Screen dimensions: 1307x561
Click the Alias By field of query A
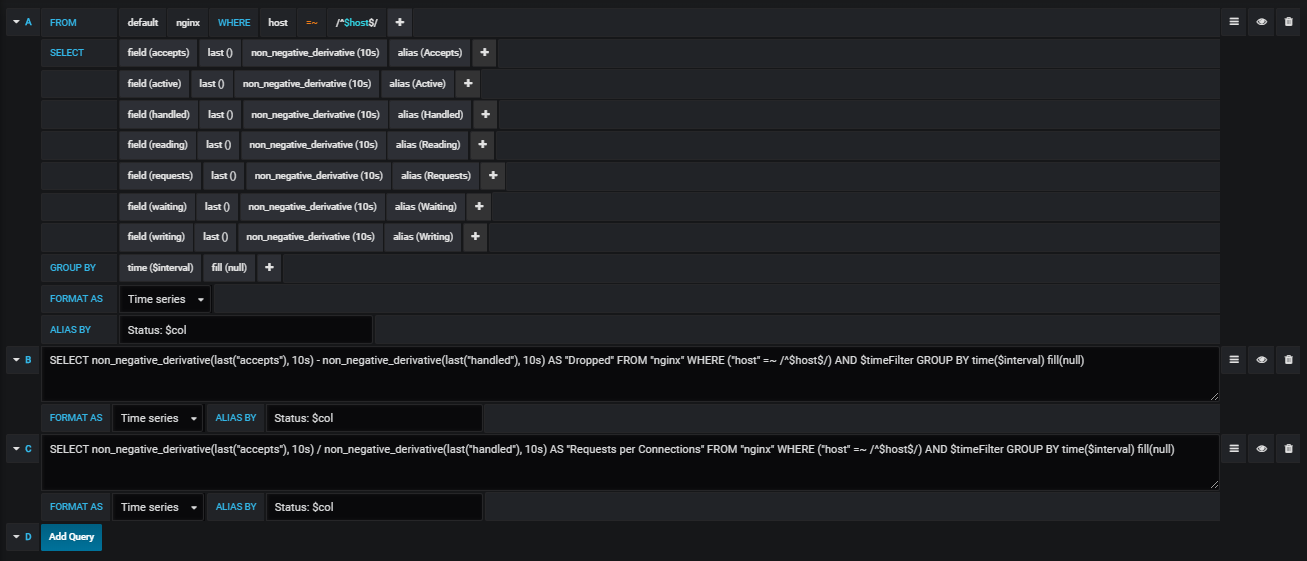[x=246, y=329]
